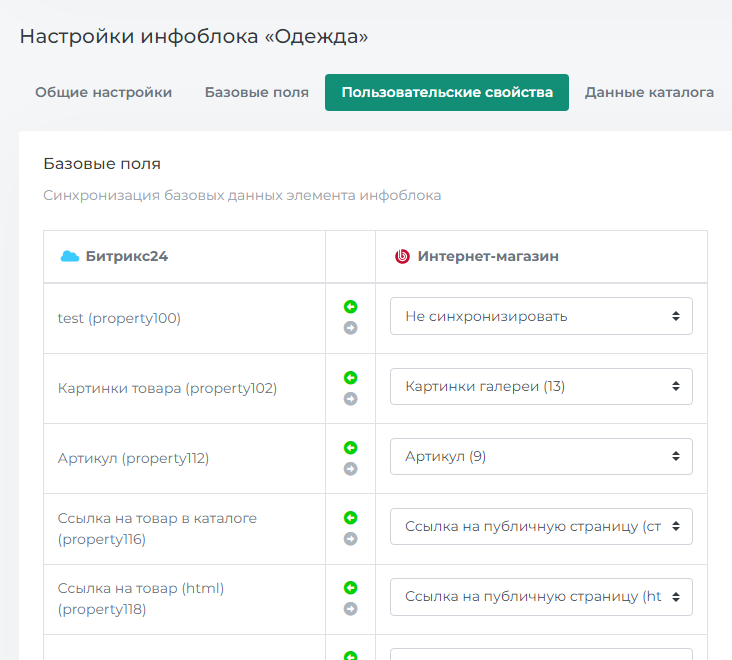Open first Ссылка на публичную страницу dropdown
732x660 pixels.
point(541,526)
